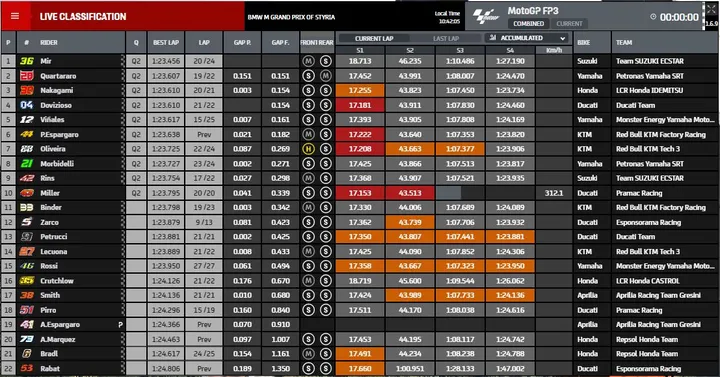The height and width of the screenshot is (377, 720).
Task: Show CURRENT LAP sector data
Action: coord(374,39)
